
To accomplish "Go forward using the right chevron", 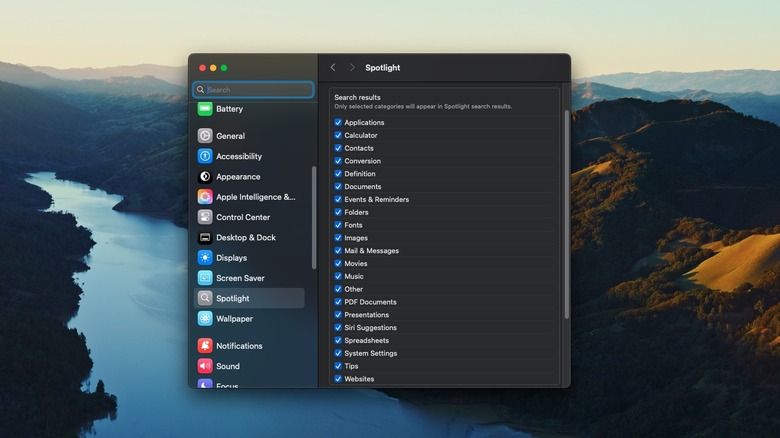I will tap(352, 68).
